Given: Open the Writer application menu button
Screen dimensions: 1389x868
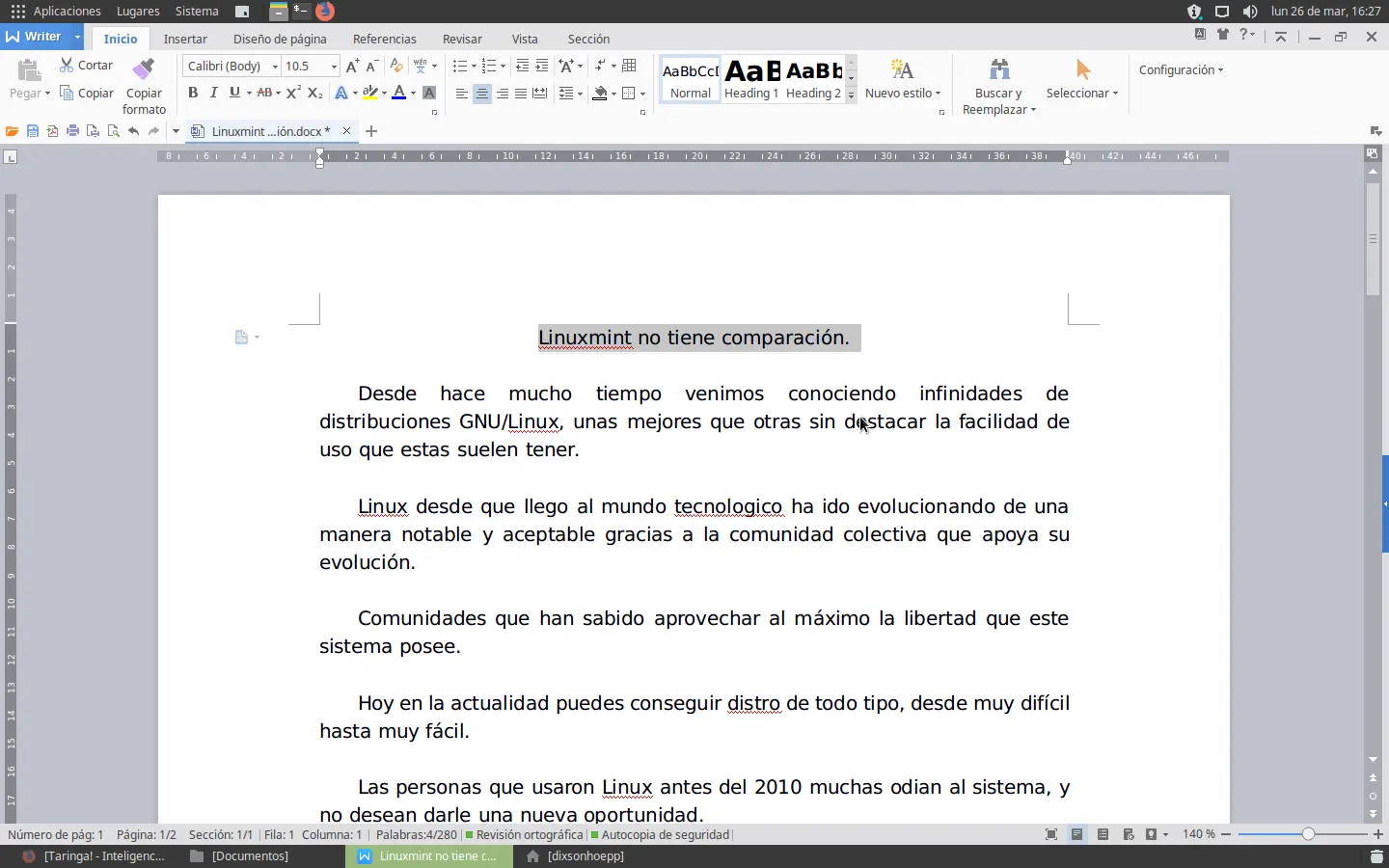Looking at the screenshot, I should pos(42,37).
